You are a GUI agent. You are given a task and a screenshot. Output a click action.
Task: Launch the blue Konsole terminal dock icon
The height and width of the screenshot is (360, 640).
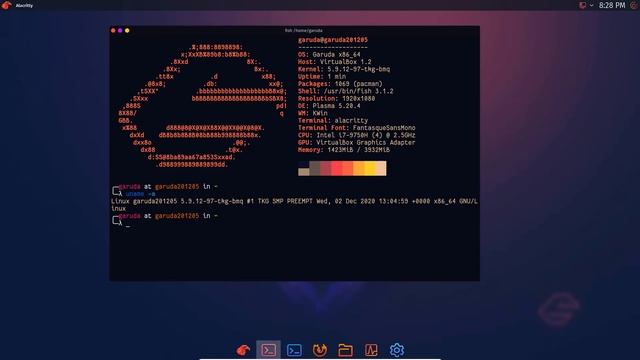tap(294, 350)
